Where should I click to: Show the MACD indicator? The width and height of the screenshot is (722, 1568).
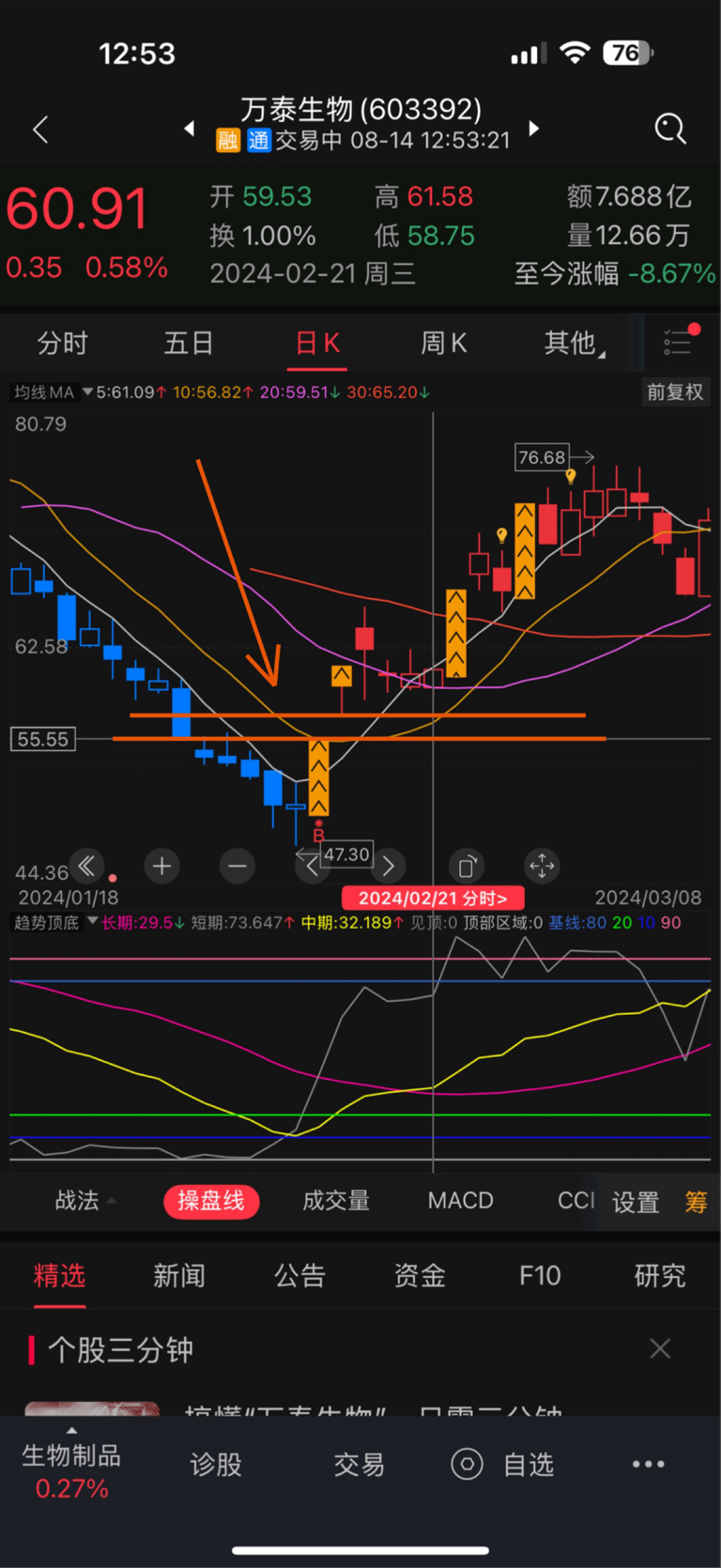[460, 1201]
